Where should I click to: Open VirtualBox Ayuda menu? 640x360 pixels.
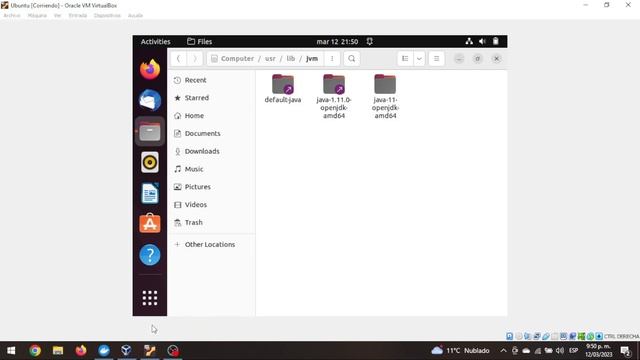[x=136, y=16]
